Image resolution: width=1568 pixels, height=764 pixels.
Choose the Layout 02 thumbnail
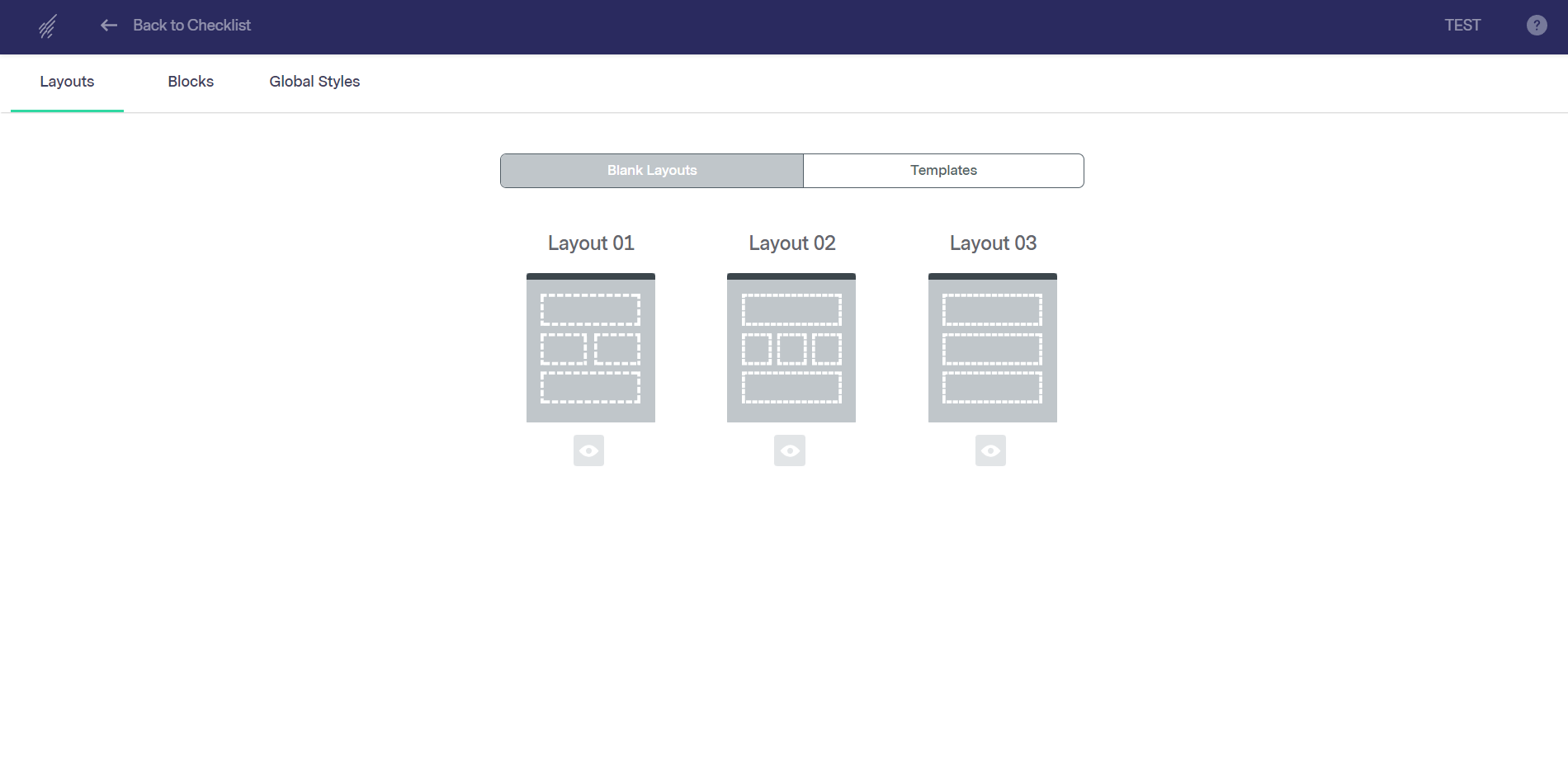[791, 348]
